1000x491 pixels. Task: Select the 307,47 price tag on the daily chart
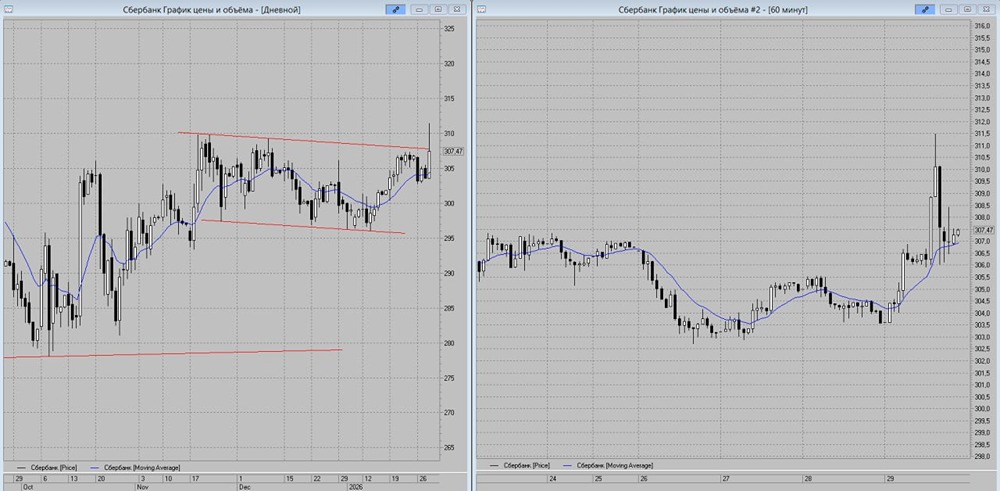452,151
